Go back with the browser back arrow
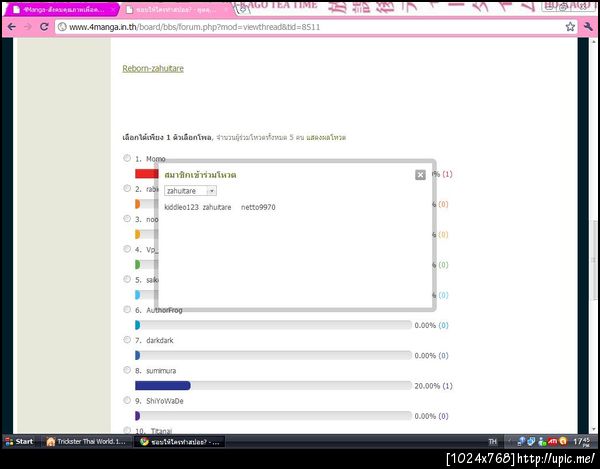Image resolution: width=600 pixels, height=469 pixels. (11, 27)
